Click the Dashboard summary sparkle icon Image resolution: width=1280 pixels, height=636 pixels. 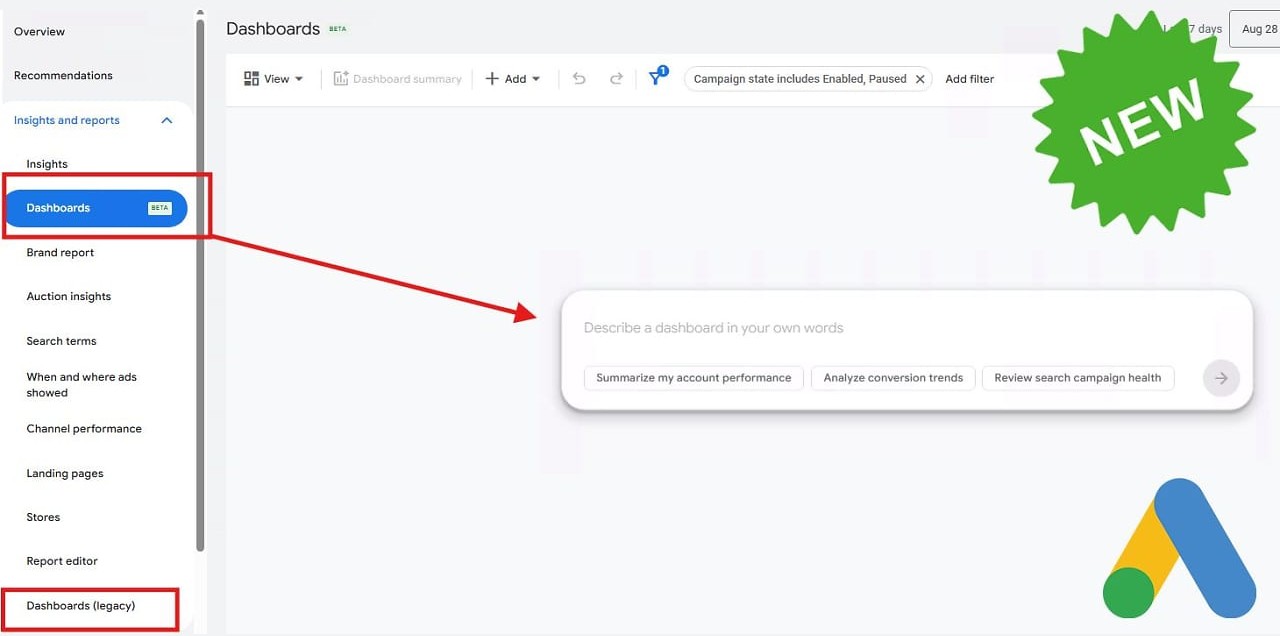click(341, 79)
